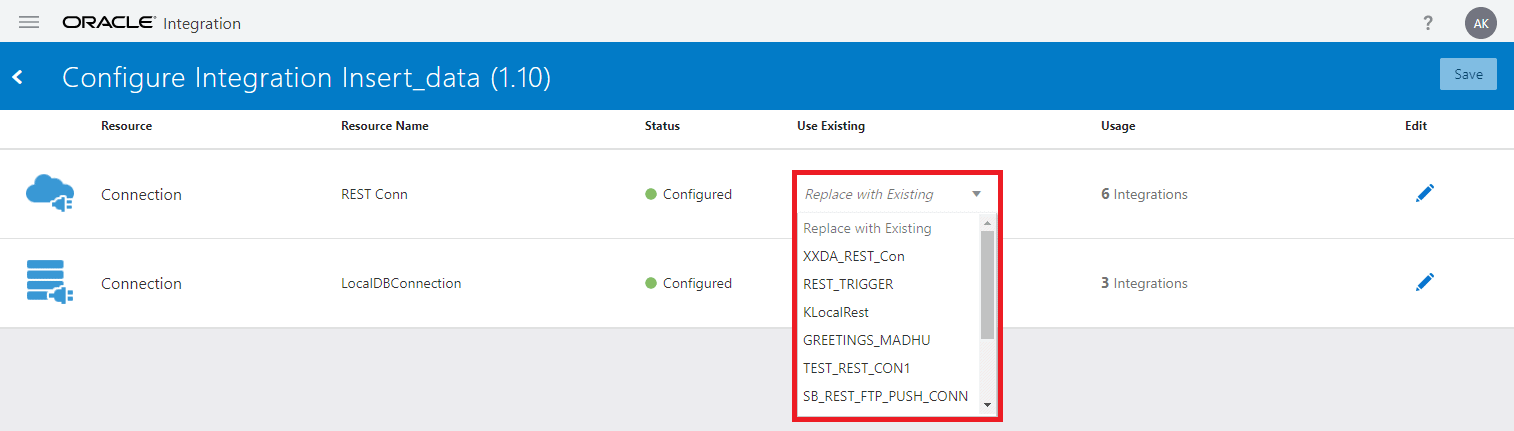Click the Oracle Integration logo
Viewport: 1514px width, 431px height.
[151, 23]
